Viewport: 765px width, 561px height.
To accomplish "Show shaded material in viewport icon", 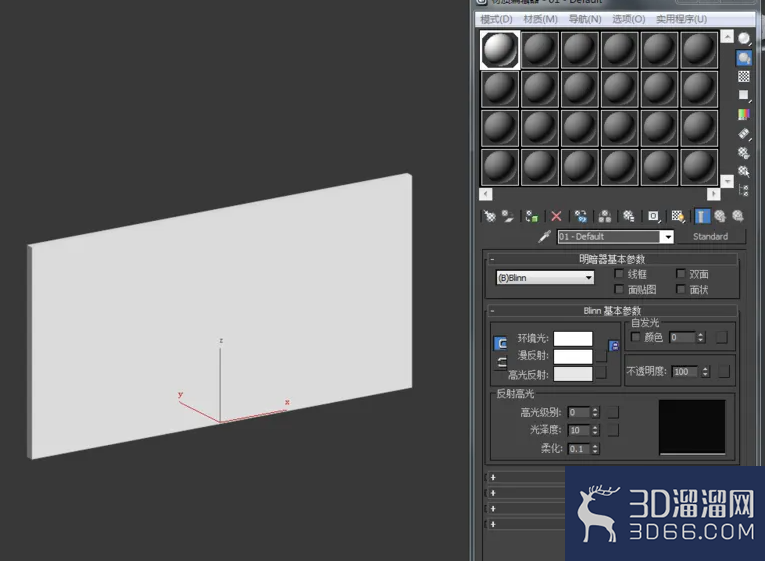I will point(678,216).
